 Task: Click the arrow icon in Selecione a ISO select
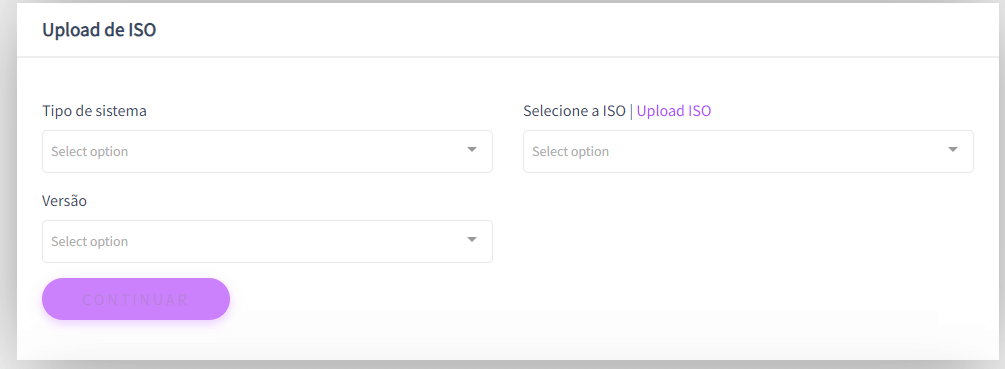pos(952,150)
